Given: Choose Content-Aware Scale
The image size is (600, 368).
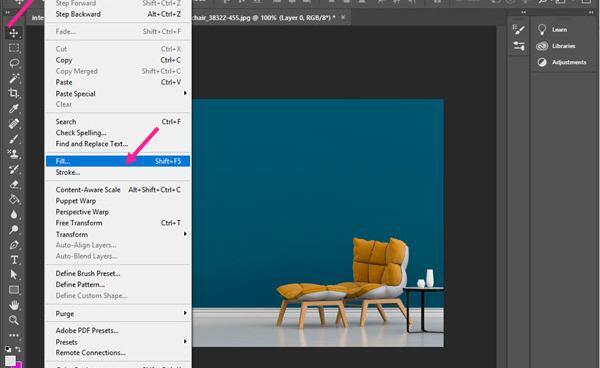Looking at the screenshot, I should pos(118,190).
